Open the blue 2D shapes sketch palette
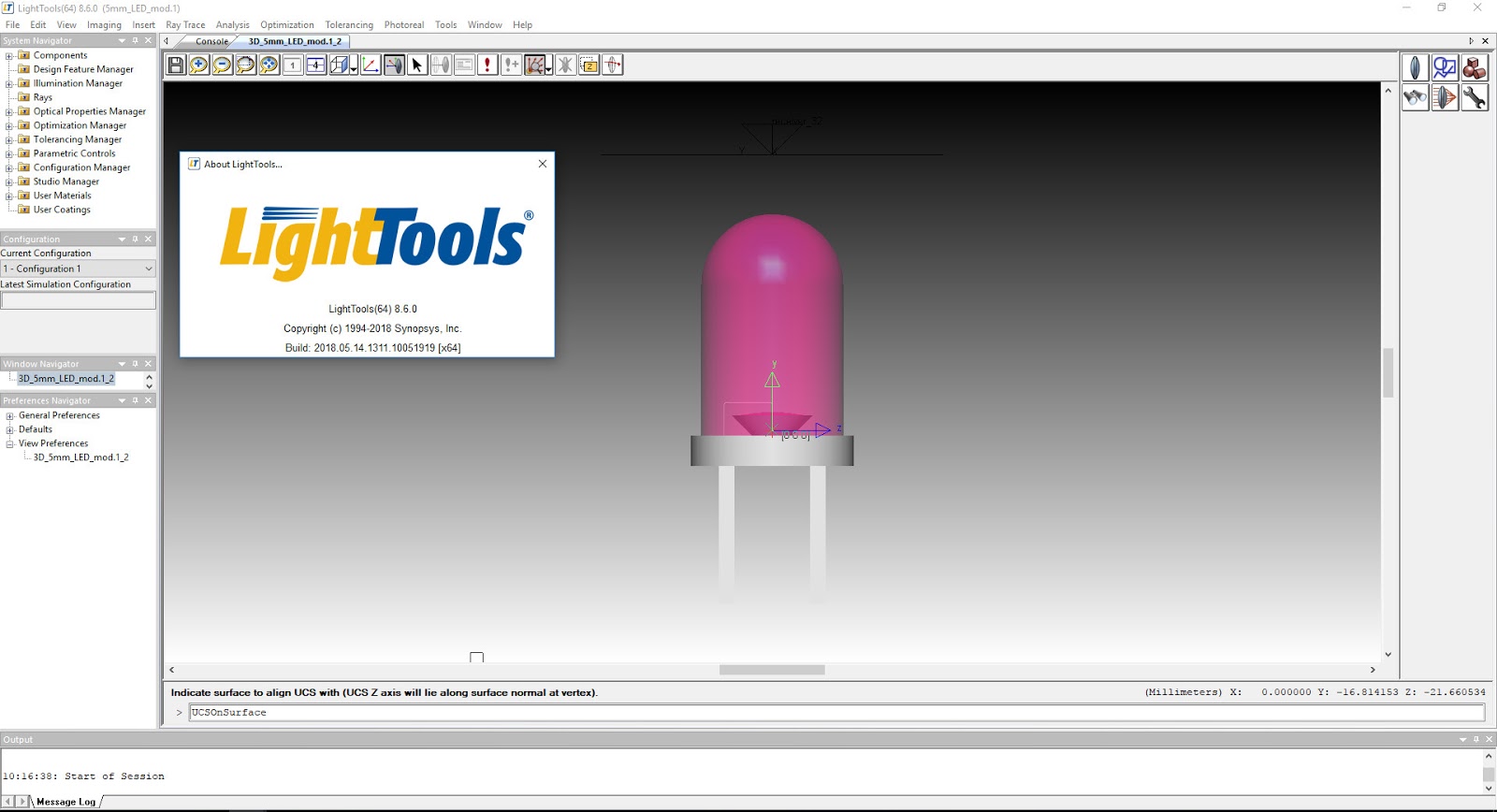 [x=1445, y=67]
